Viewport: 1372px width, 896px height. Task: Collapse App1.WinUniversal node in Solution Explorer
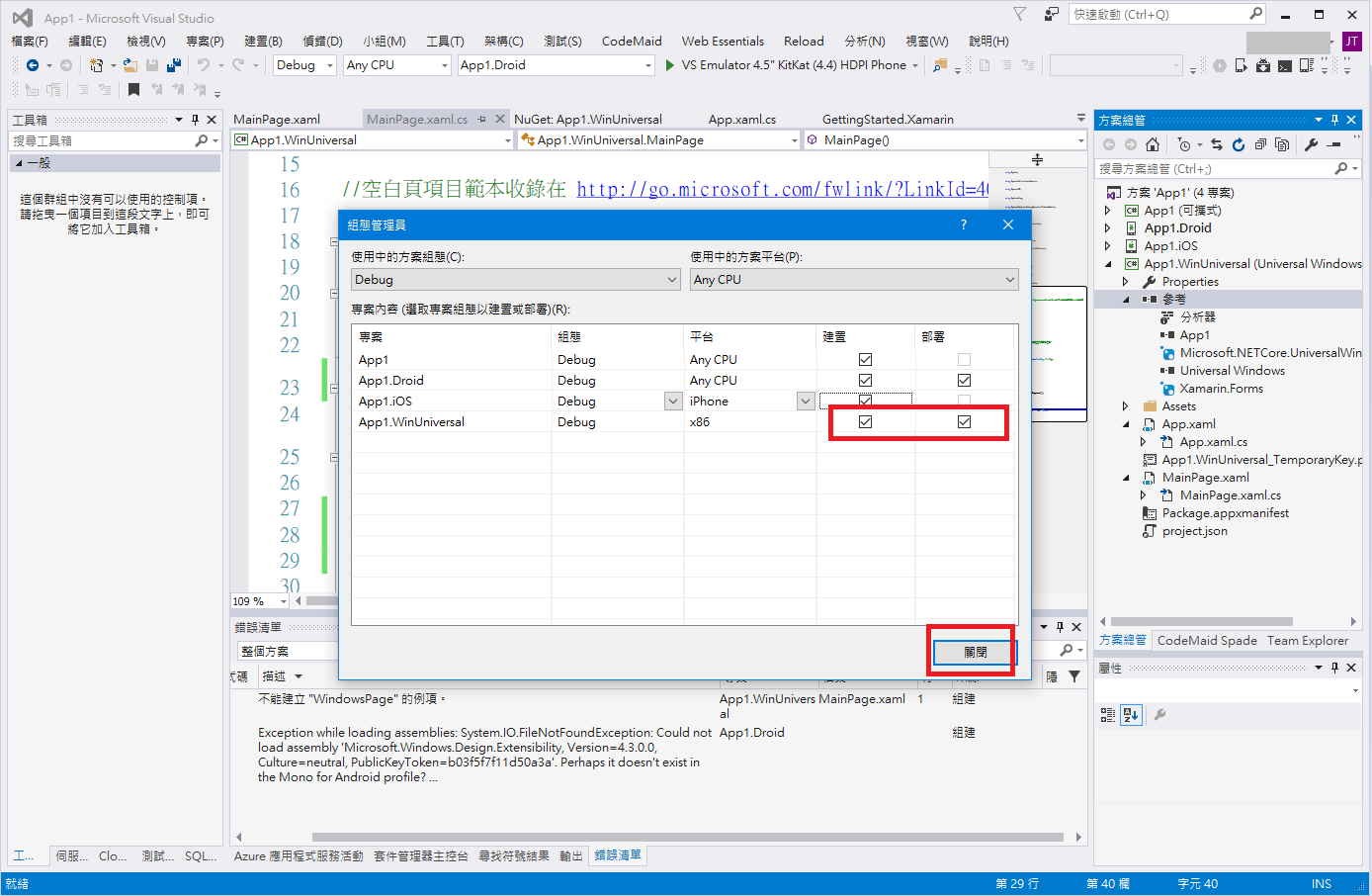pos(1108,264)
